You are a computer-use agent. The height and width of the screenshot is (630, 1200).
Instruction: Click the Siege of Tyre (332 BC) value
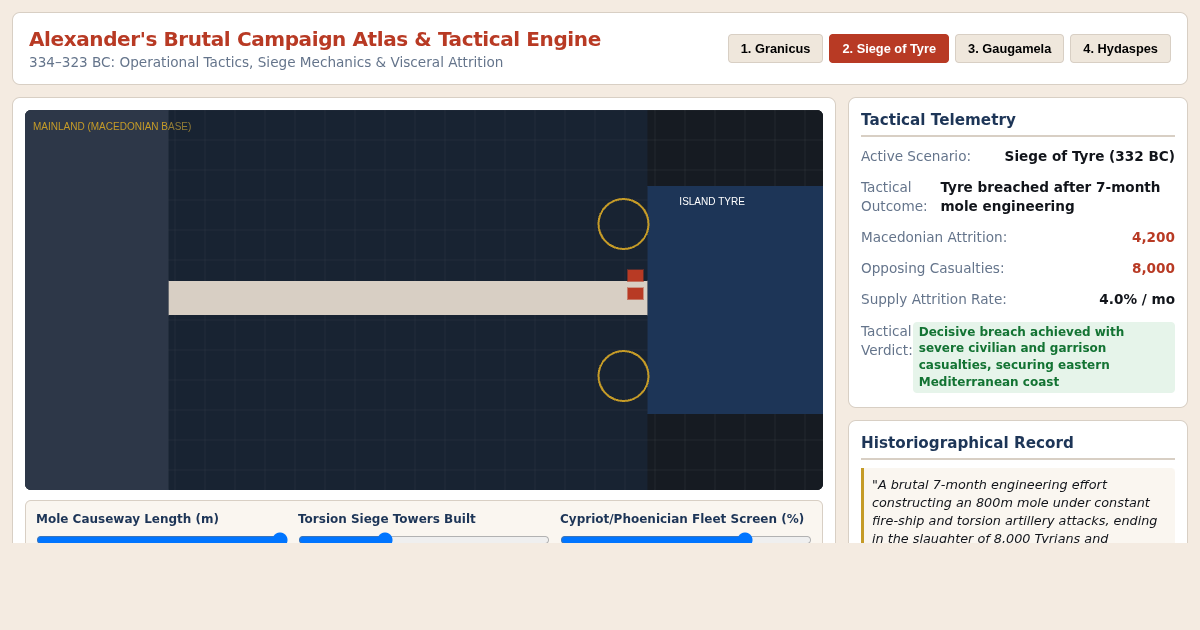pos(1089,156)
